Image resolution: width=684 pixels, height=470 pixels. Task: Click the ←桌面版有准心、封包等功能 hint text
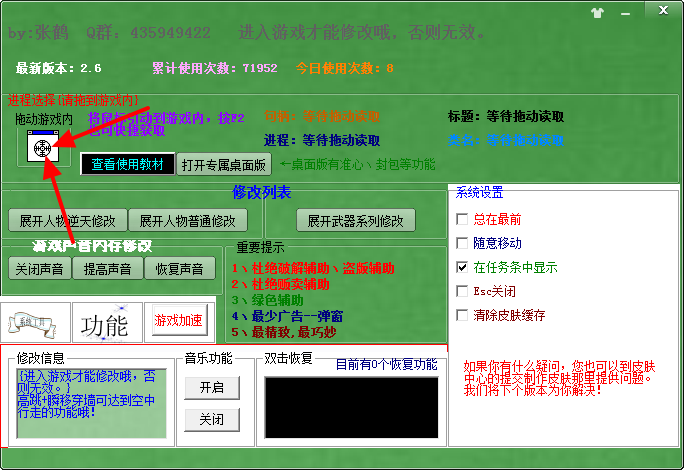tap(358, 165)
